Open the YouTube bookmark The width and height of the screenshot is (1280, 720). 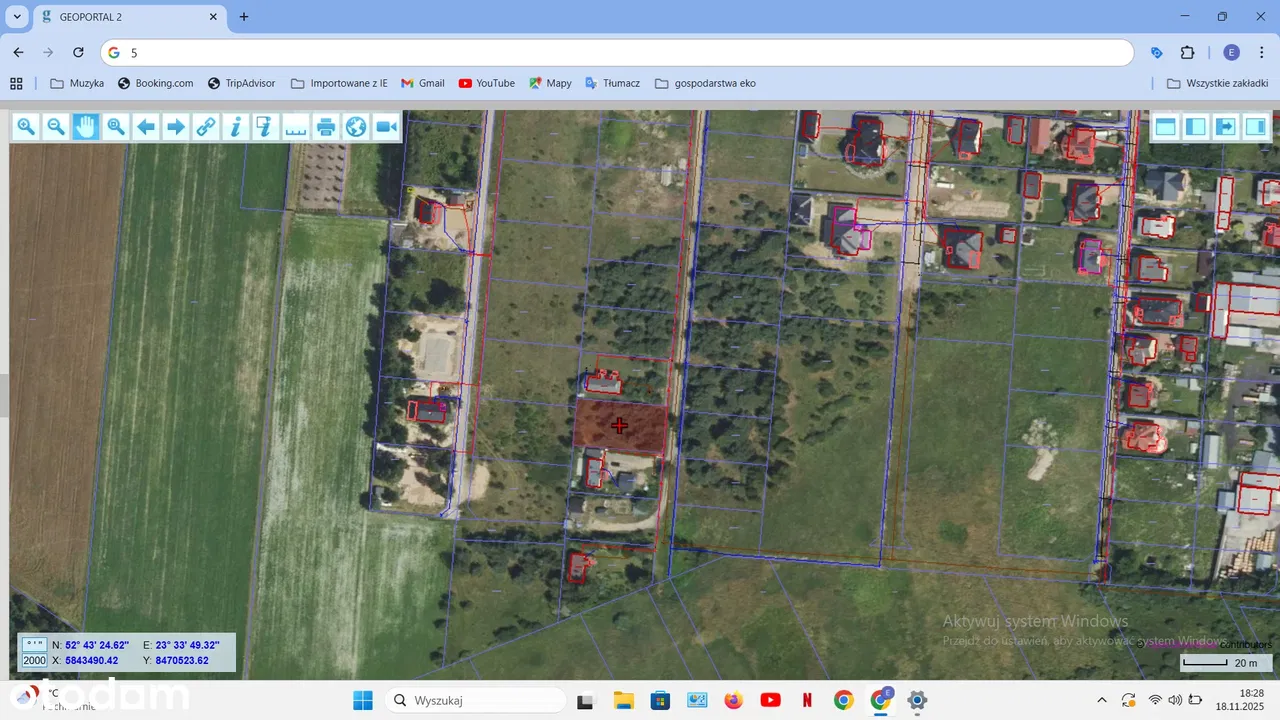(486, 83)
